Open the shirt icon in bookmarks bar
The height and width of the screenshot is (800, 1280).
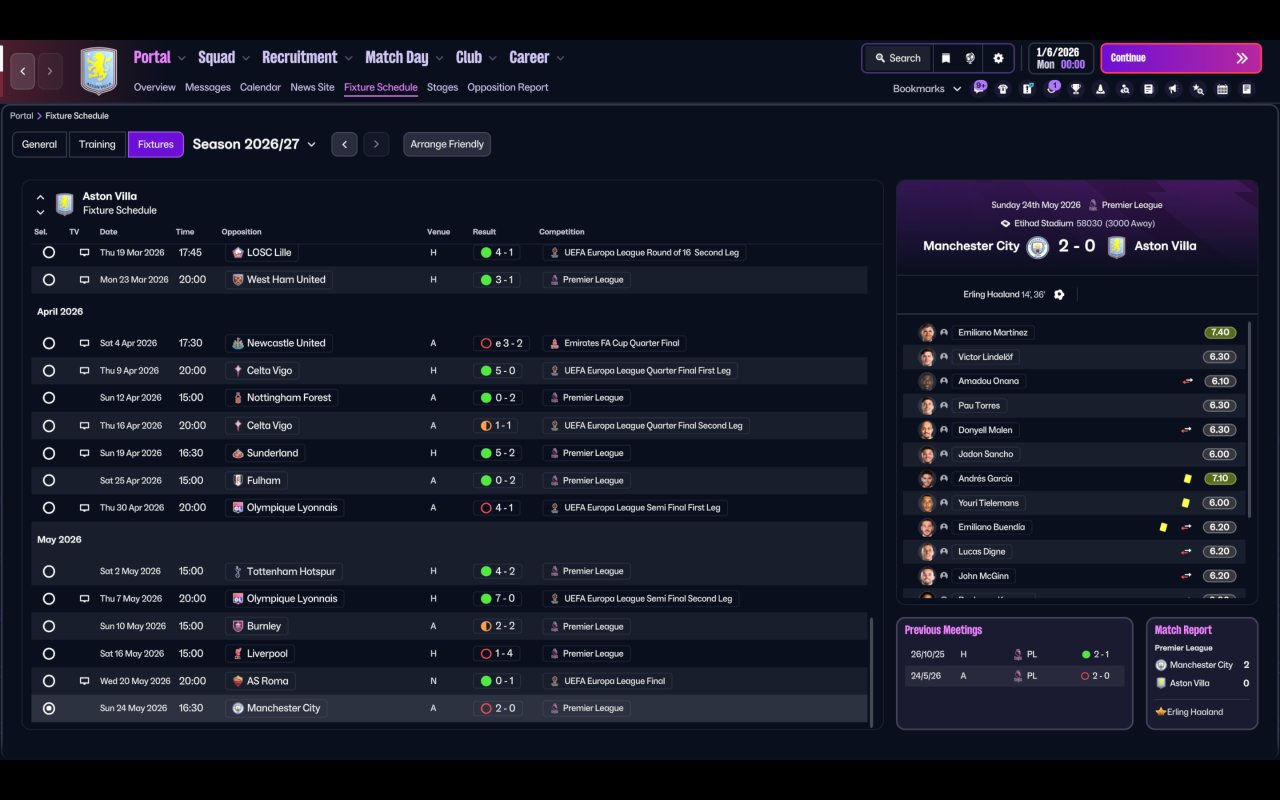point(1003,89)
